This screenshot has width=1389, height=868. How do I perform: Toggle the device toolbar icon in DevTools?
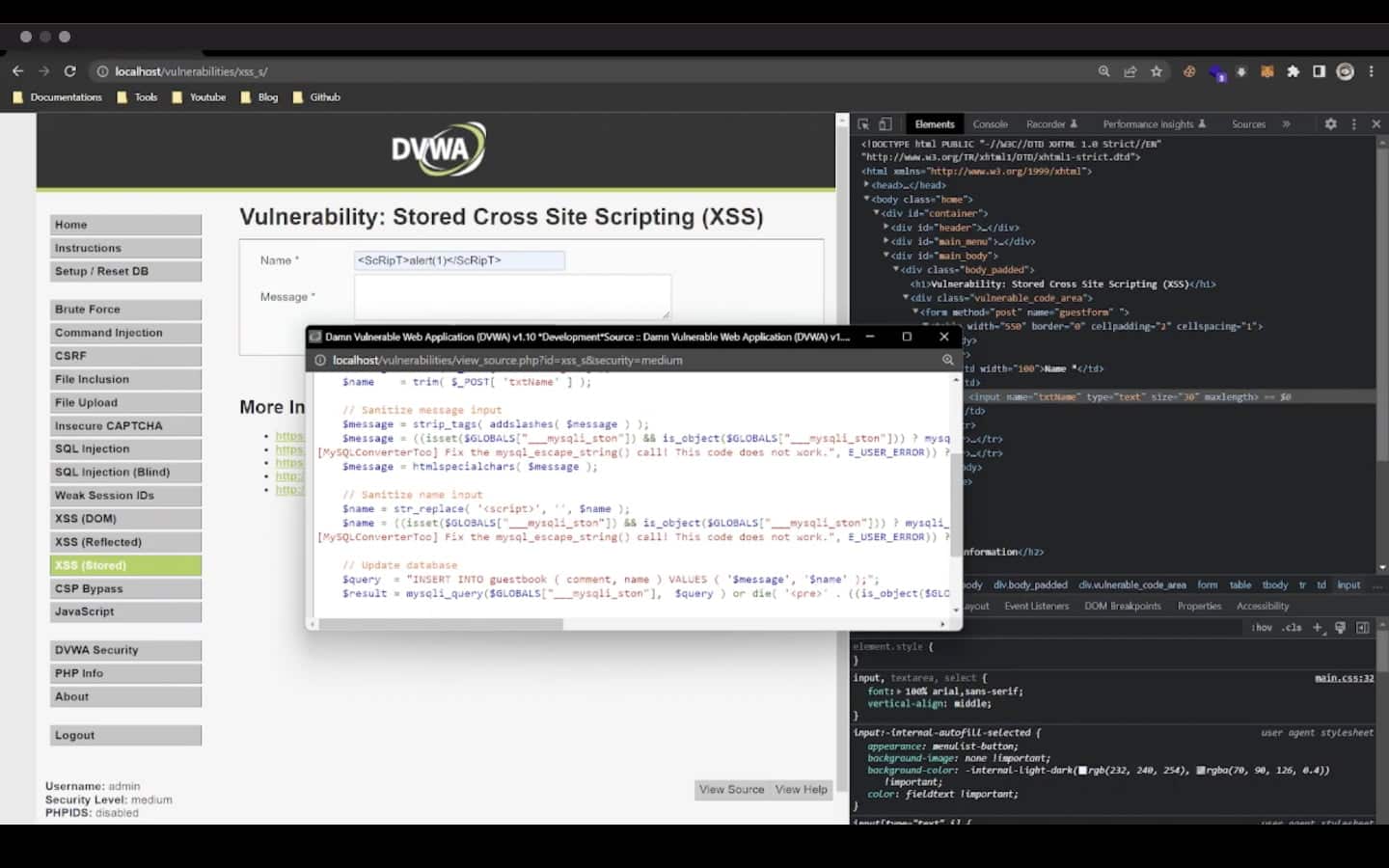pyautogui.click(x=887, y=123)
